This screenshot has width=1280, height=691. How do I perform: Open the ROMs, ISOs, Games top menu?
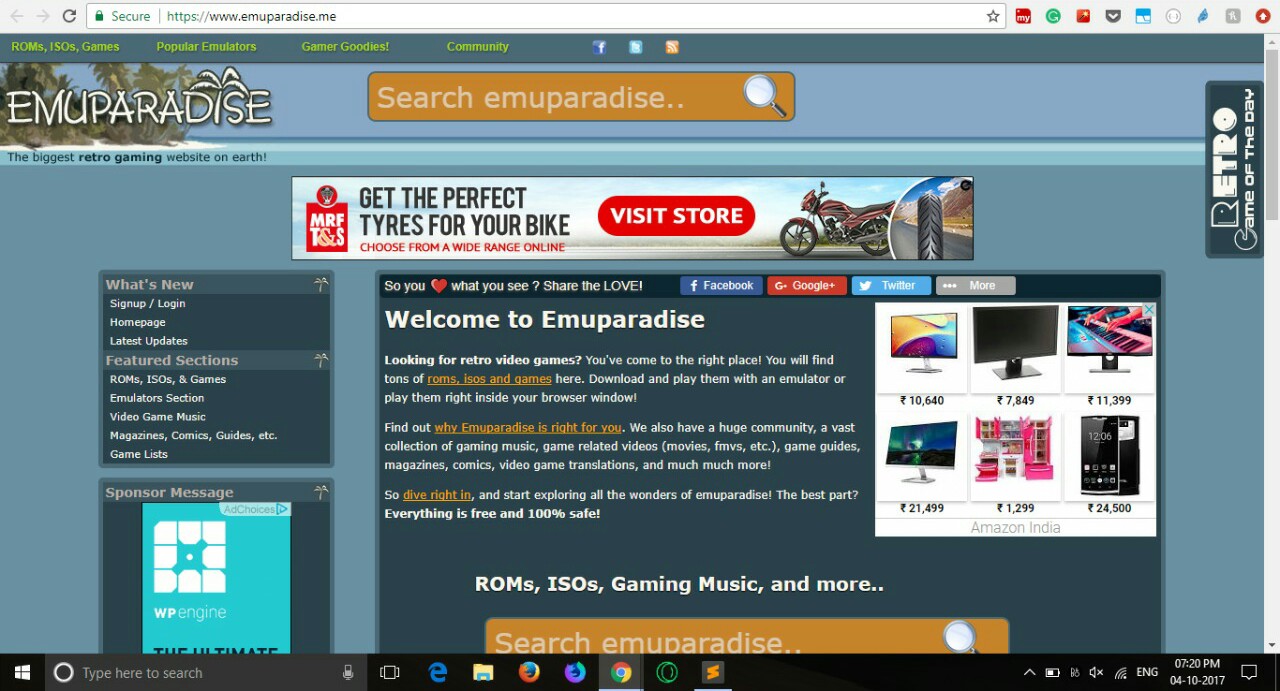coord(65,47)
